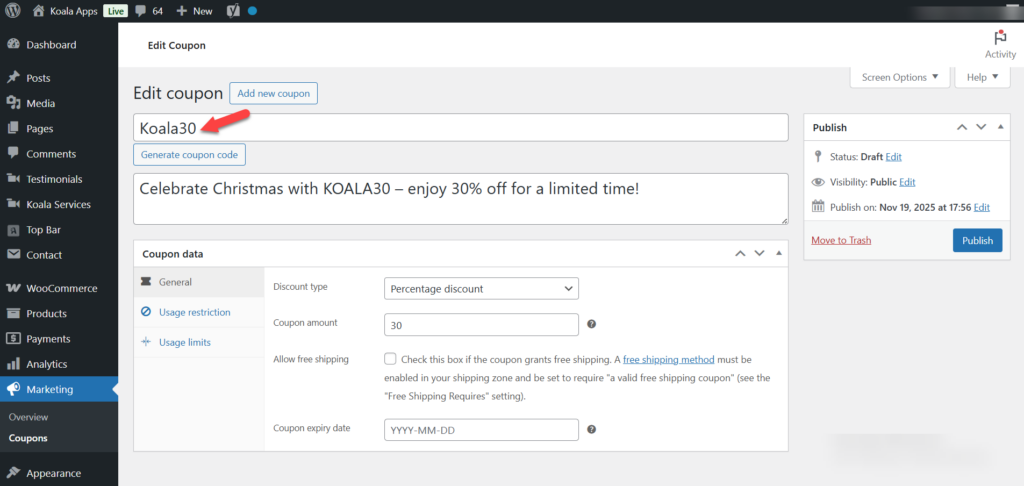Click the Coupon expiry date field
The height and width of the screenshot is (486, 1024).
481,430
